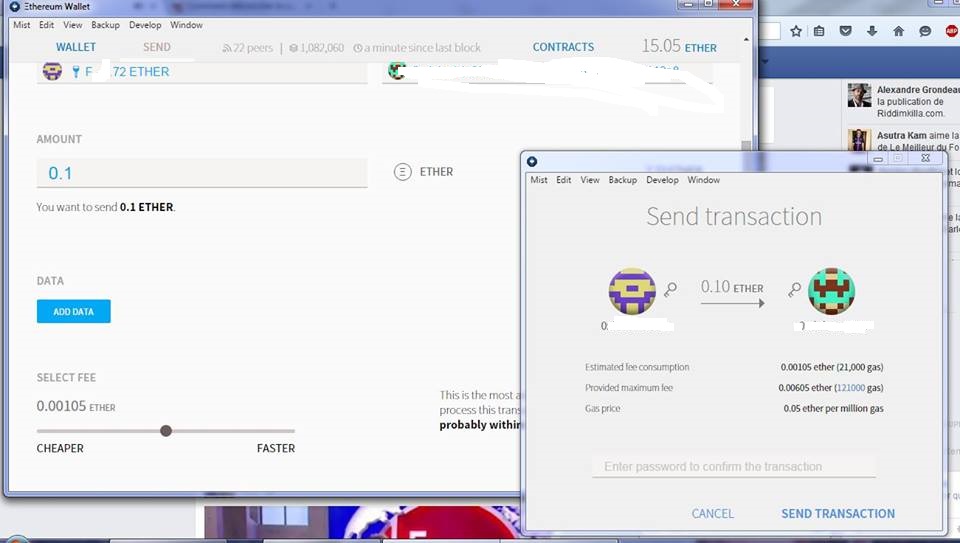Click CANCEL in Send transaction dialog
The width and height of the screenshot is (960, 543).
pos(712,514)
